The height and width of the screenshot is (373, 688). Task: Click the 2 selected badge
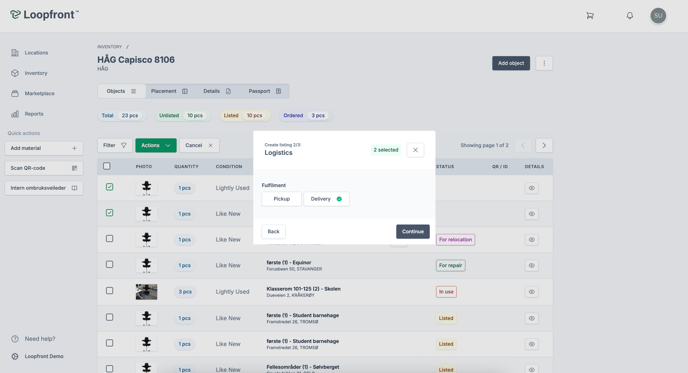(x=386, y=150)
